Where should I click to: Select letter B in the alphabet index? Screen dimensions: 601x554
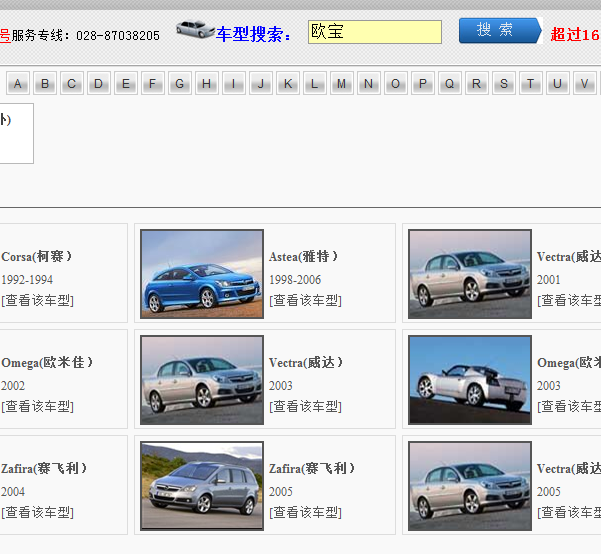(x=45, y=83)
